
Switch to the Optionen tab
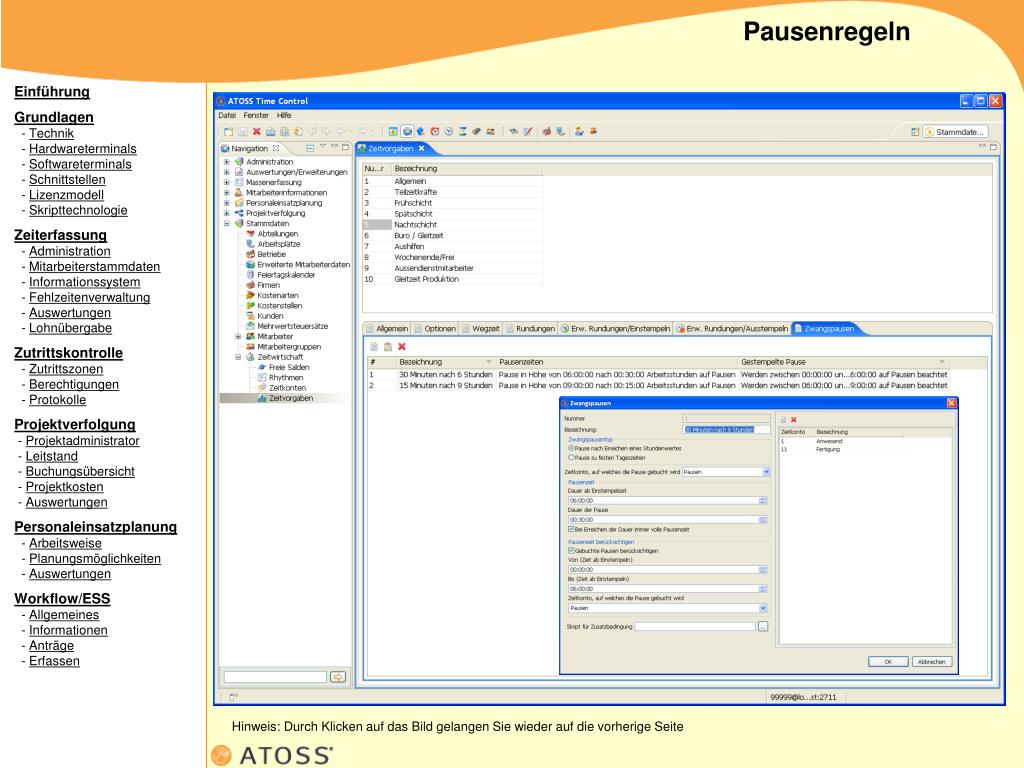[436, 328]
